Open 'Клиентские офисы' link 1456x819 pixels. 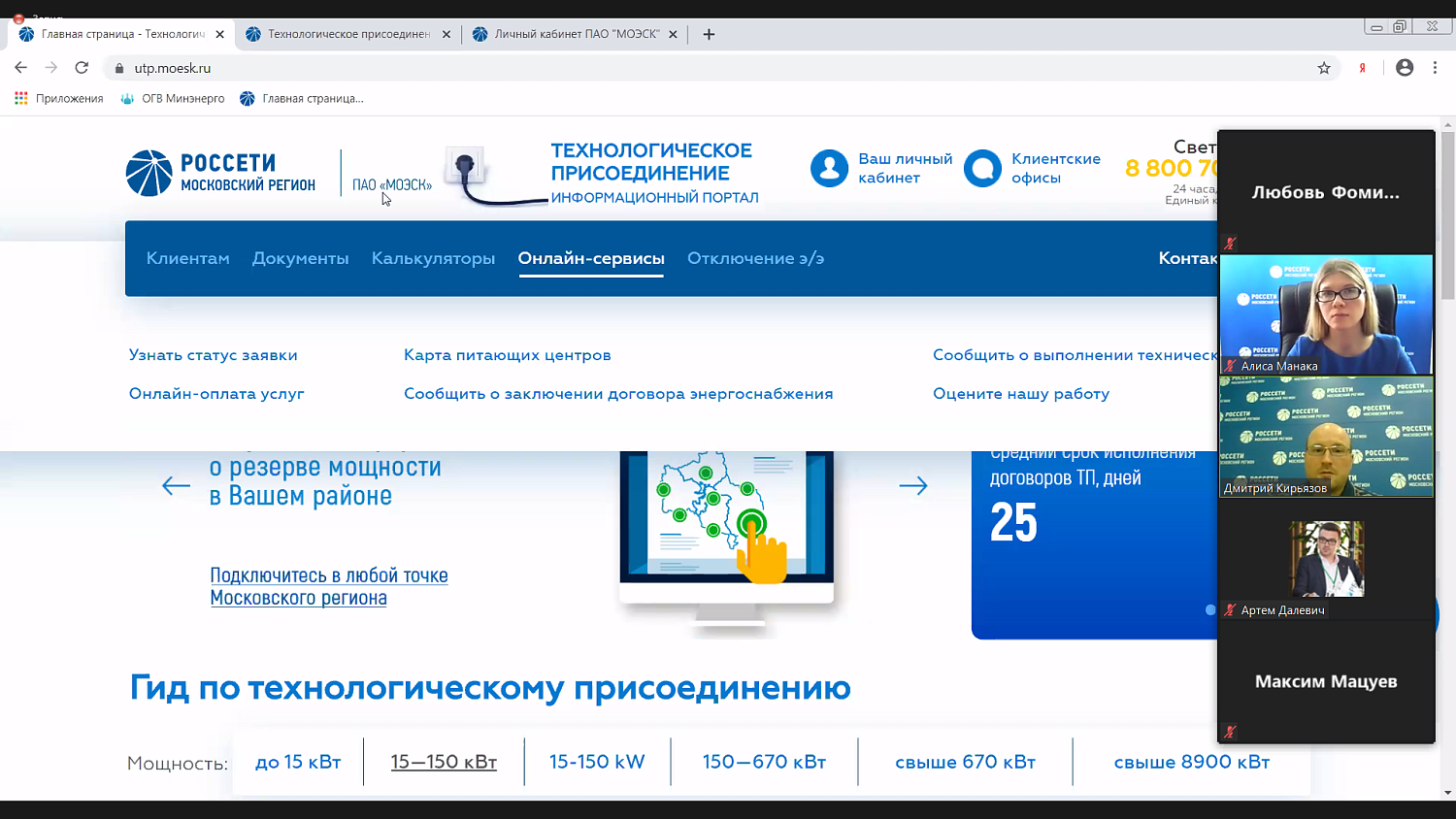click(x=1056, y=168)
